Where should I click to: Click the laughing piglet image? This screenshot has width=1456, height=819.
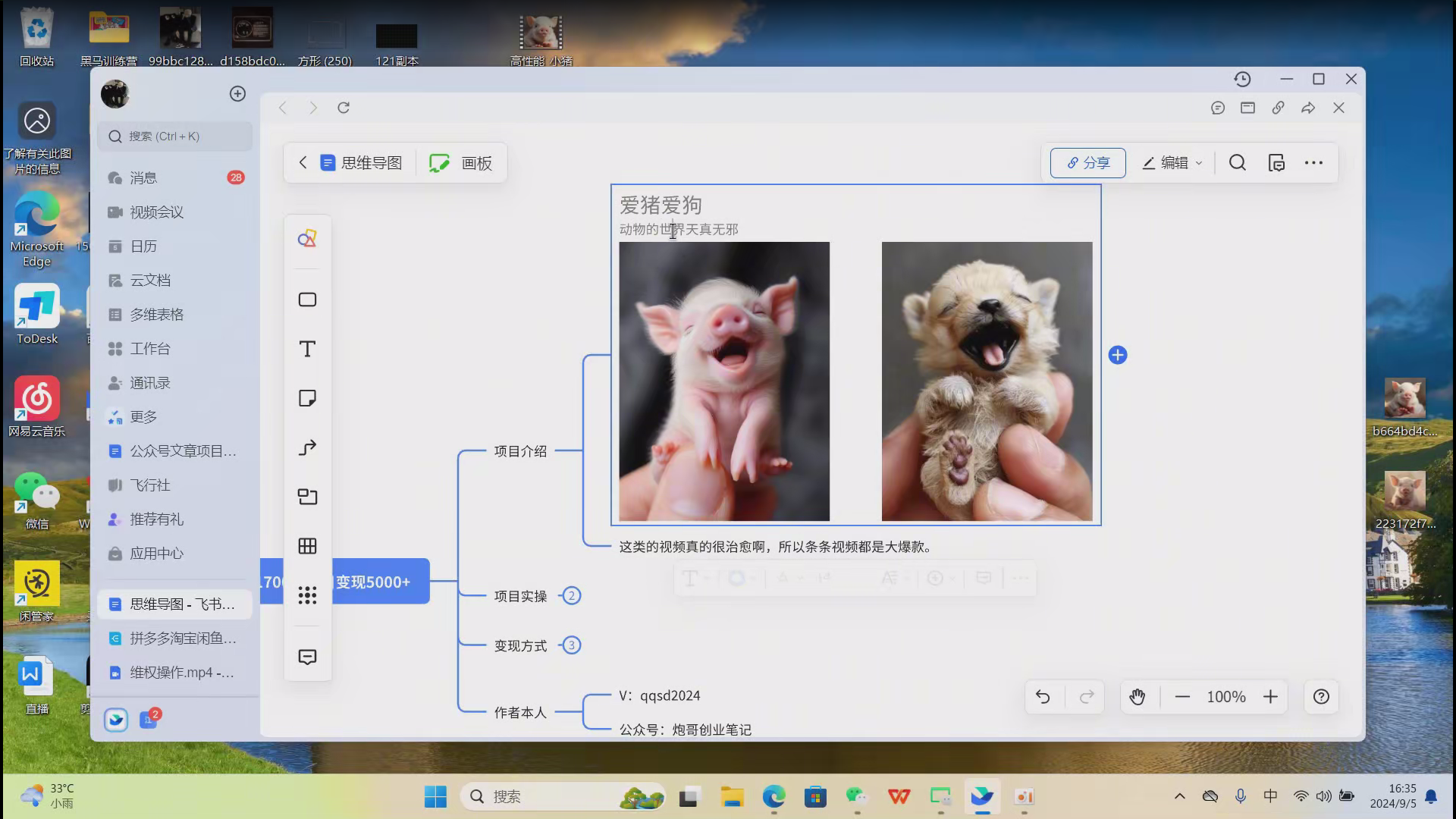tap(724, 381)
